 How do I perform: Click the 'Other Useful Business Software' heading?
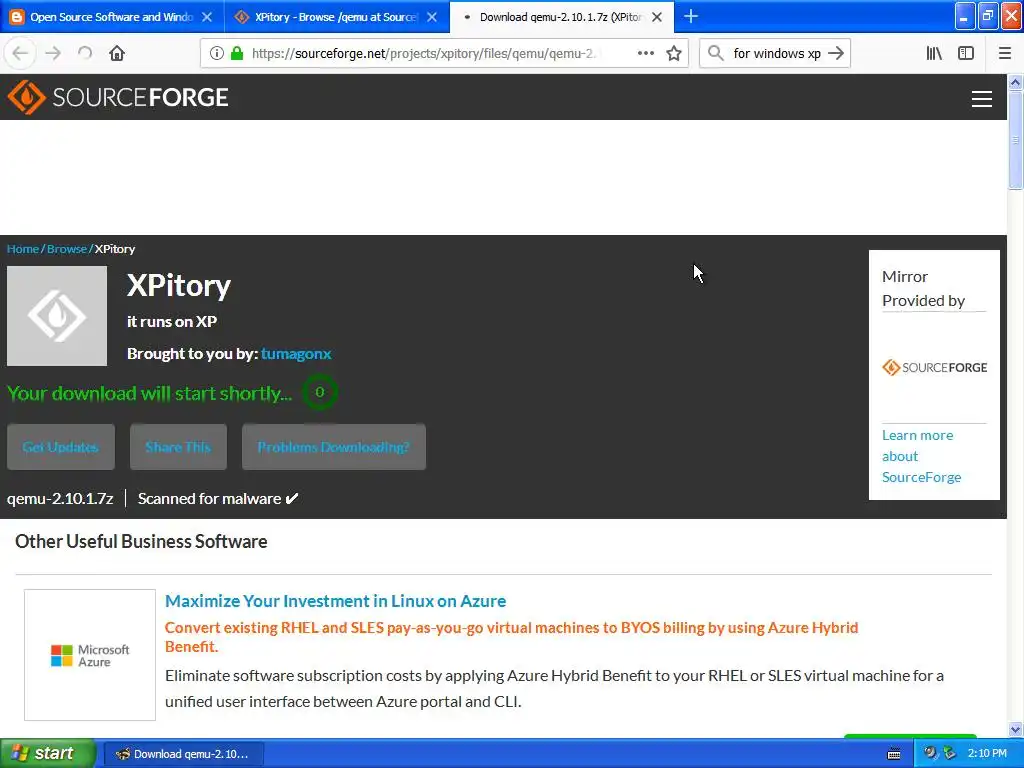(x=141, y=541)
